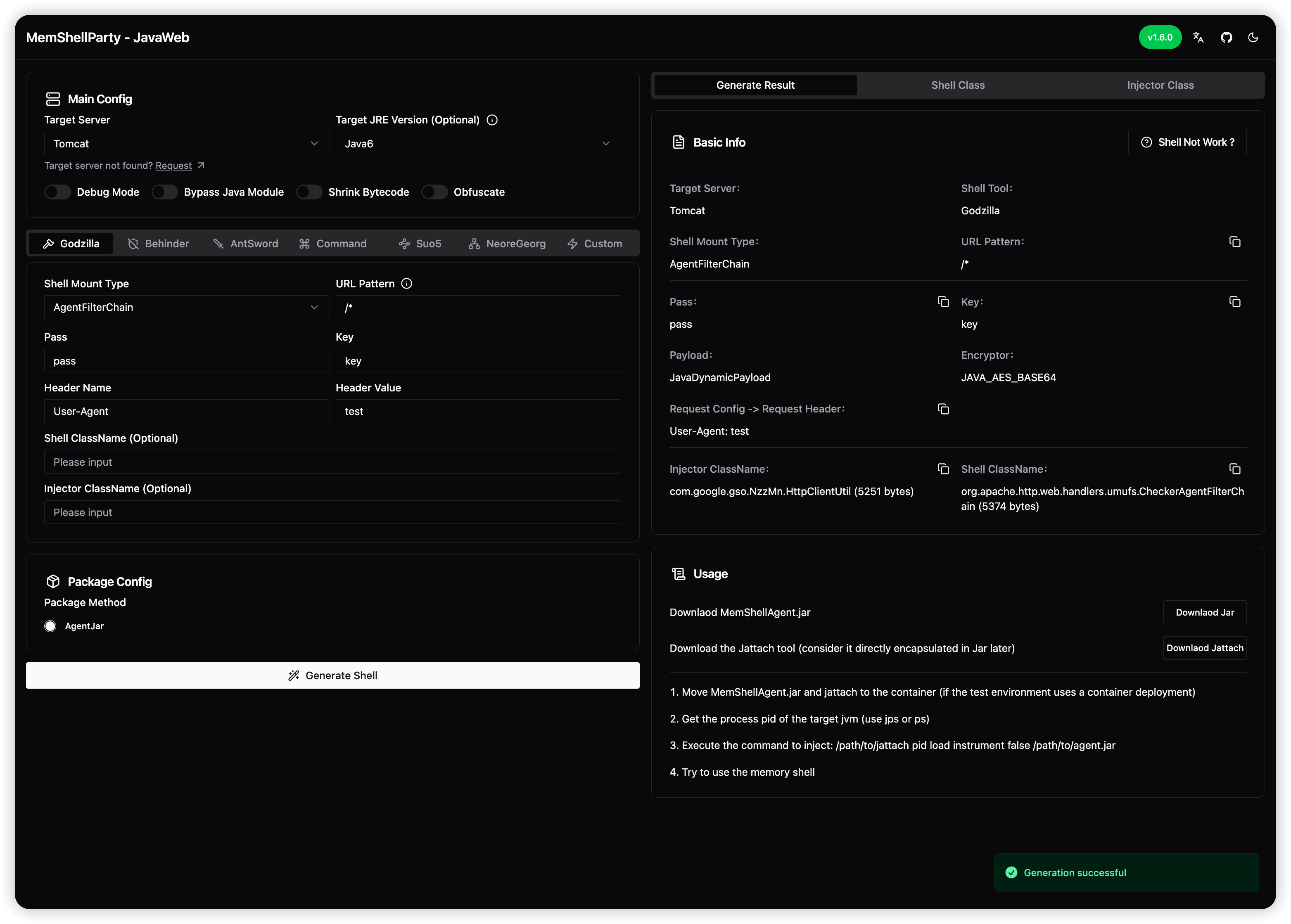Copy the Injector ClassName
Image resolution: width=1291 pixels, height=924 pixels.
[943, 469]
